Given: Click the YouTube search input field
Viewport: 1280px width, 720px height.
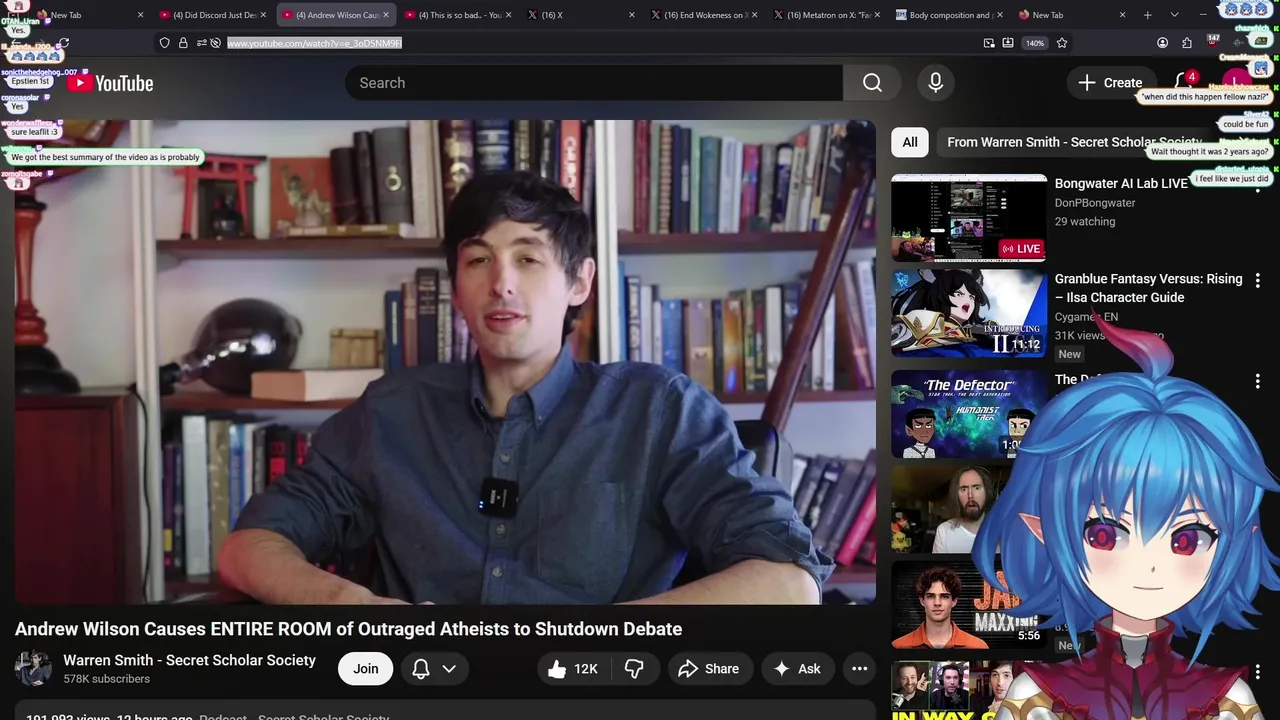Looking at the screenshot, I should (x=594, y=83).
